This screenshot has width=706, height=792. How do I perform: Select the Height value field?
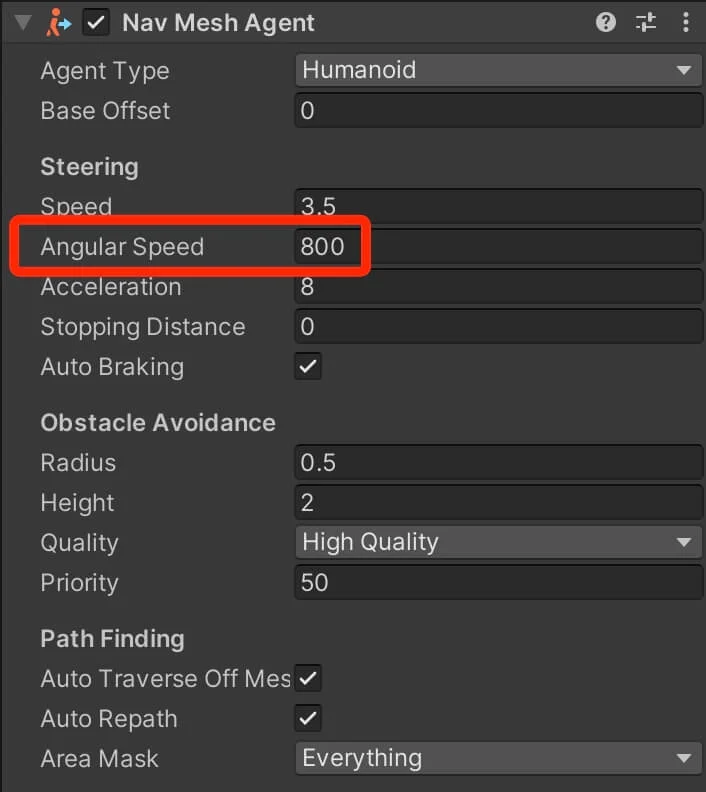pos(498,502)
